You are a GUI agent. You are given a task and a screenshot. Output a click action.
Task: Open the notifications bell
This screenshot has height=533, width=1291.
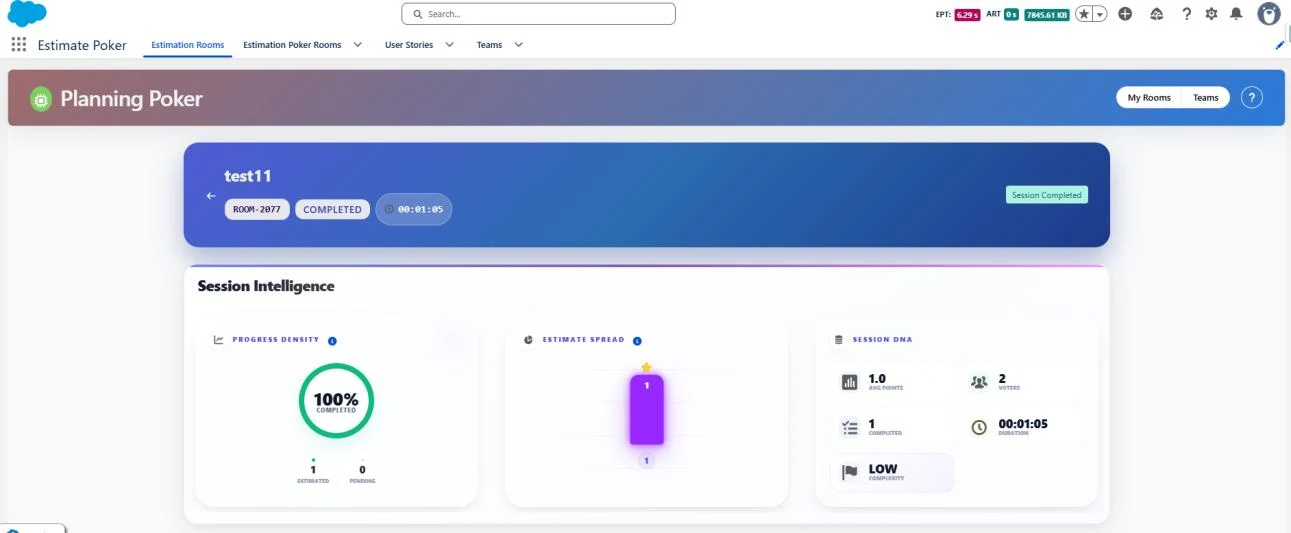[x=1236, y=14]
